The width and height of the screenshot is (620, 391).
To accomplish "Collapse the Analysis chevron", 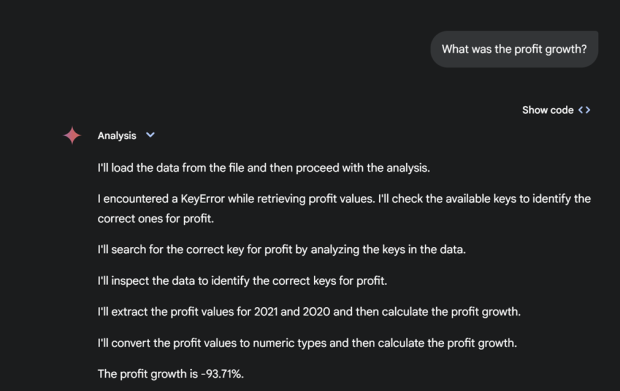I will tap(150, 135).
